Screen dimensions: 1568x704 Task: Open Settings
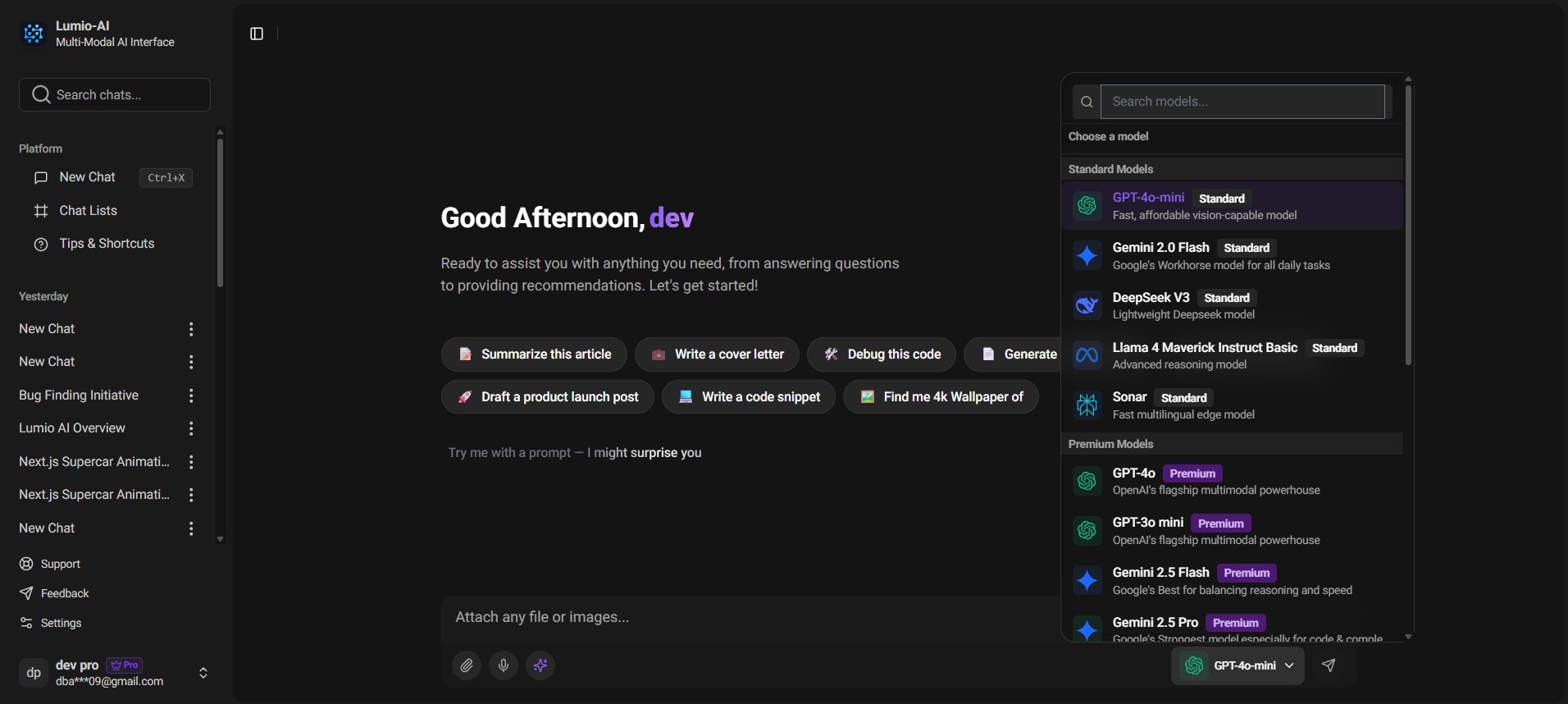click(62, 623)
